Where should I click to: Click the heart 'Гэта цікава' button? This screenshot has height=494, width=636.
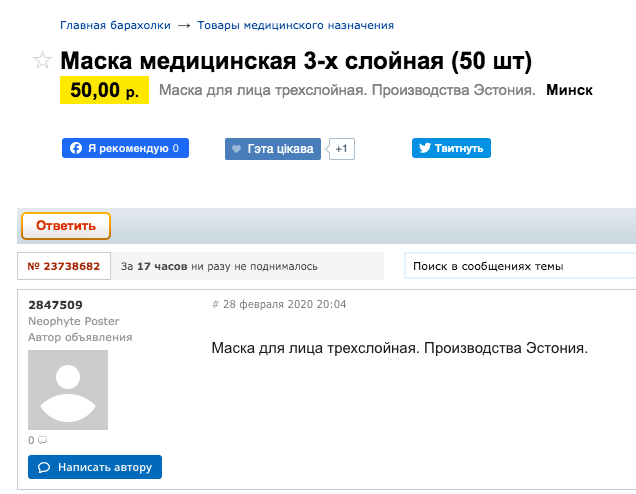[273, 149]
